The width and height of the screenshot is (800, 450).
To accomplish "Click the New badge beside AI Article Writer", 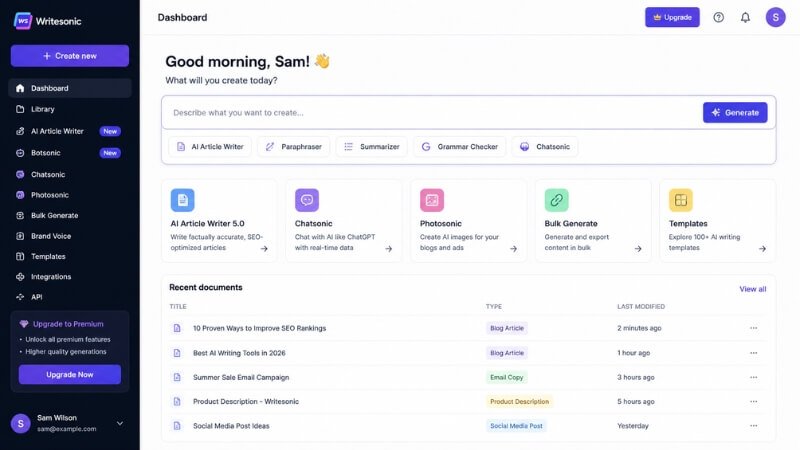I will 110,131.
